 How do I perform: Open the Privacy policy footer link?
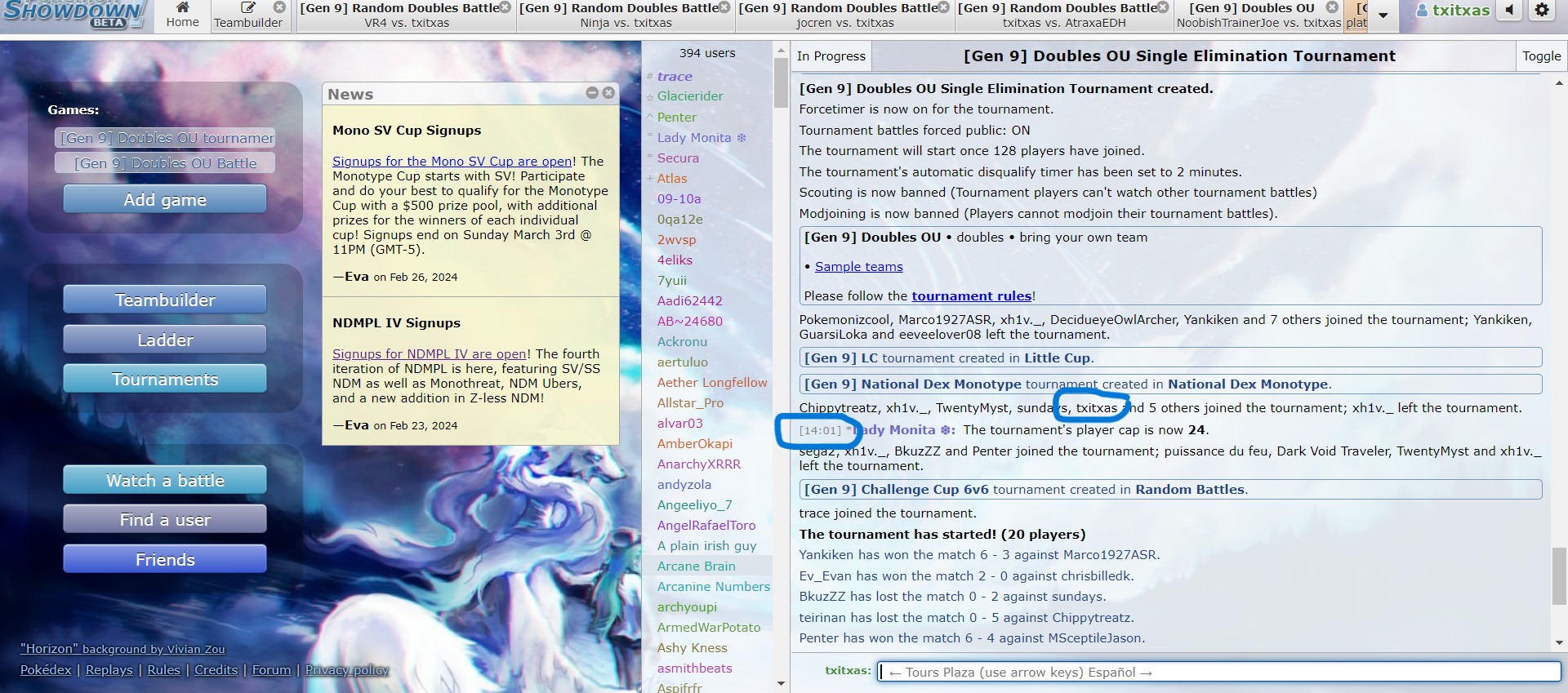coord(347,670)
